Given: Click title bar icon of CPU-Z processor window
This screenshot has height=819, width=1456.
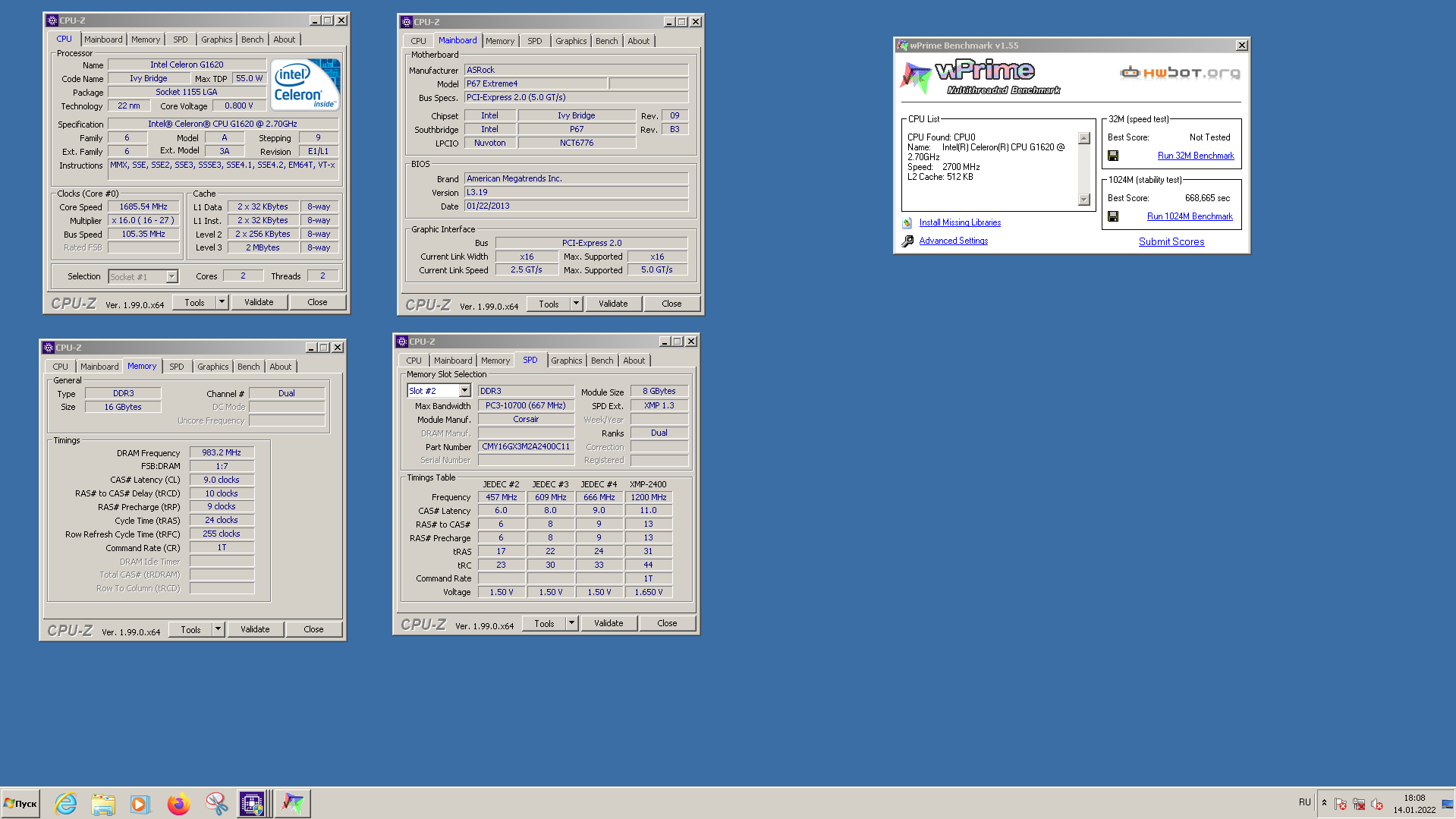Looking at the screenshot, I should [52, 20].
